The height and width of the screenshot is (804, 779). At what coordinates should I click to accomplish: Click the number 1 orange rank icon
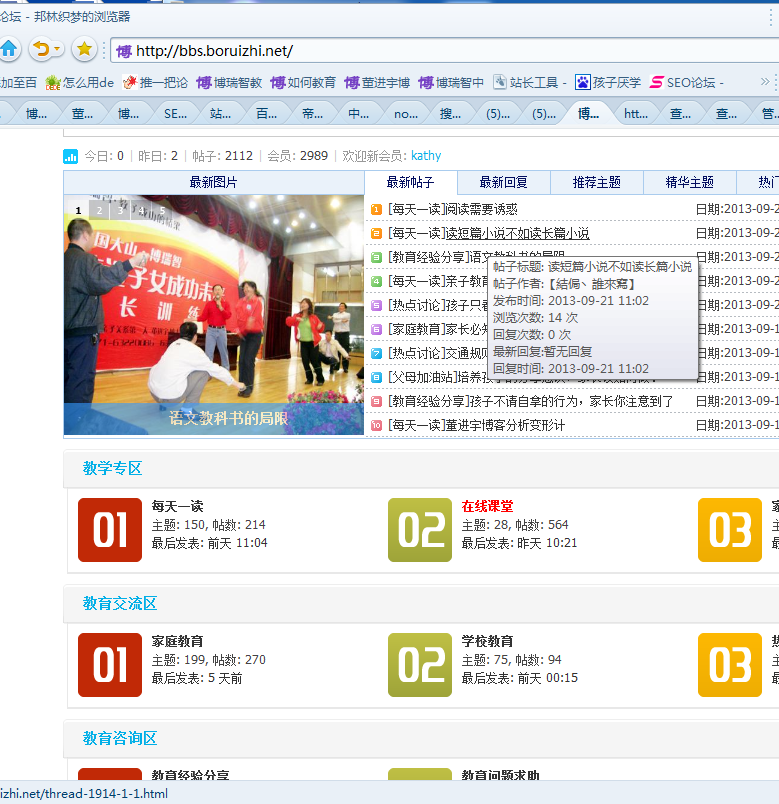pos(376,209)
